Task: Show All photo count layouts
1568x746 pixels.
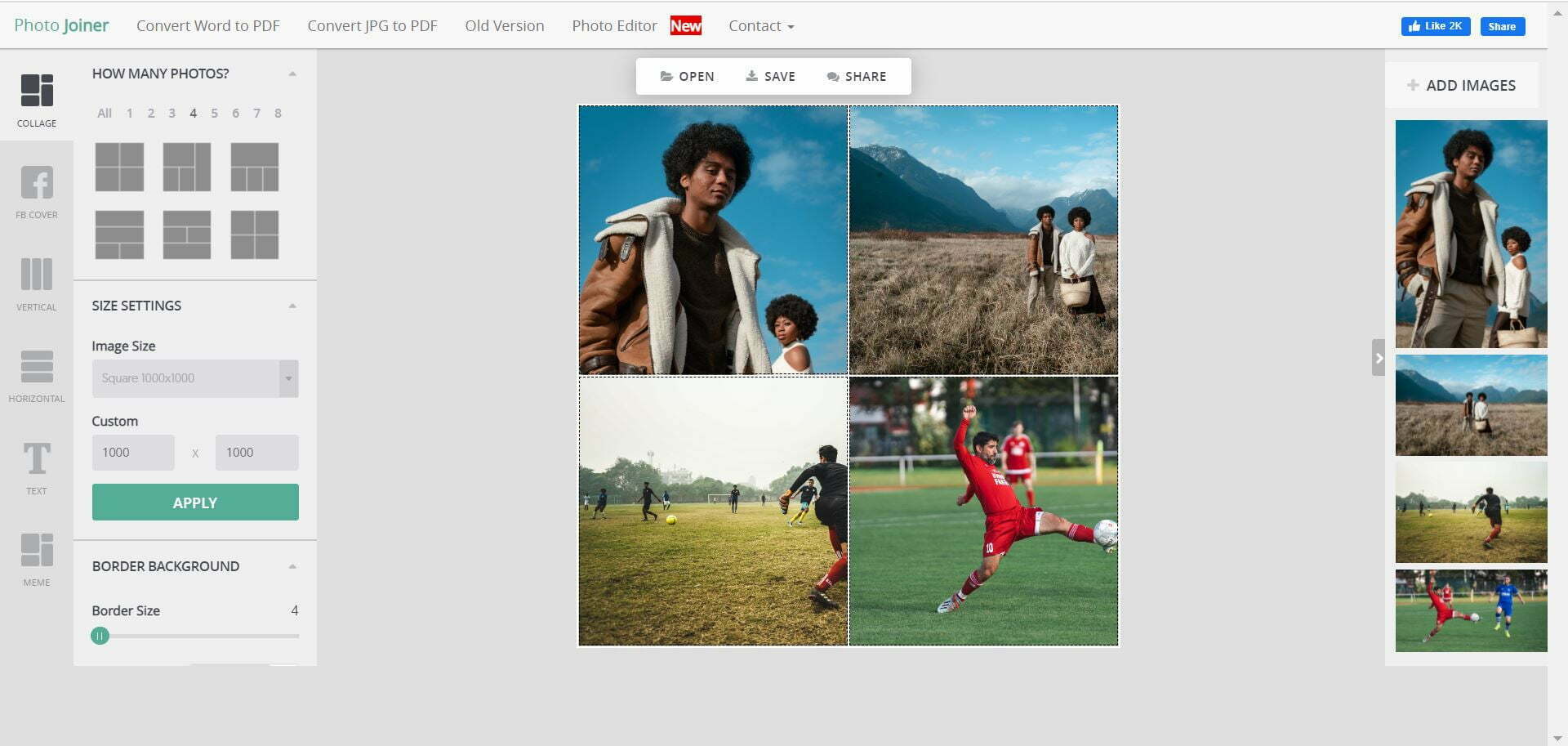Action: coord(105,114)
